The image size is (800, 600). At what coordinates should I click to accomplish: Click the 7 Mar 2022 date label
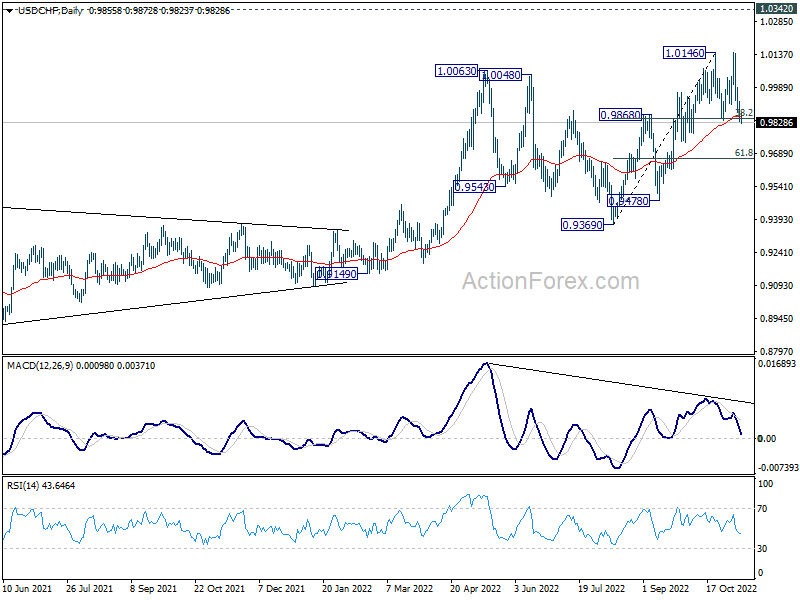click(x=410, y=588)
